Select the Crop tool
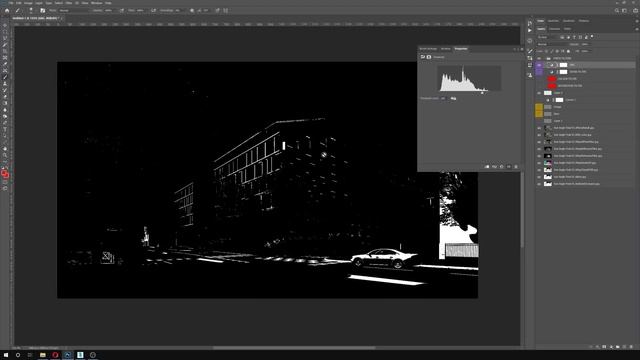 click(5, 51)
